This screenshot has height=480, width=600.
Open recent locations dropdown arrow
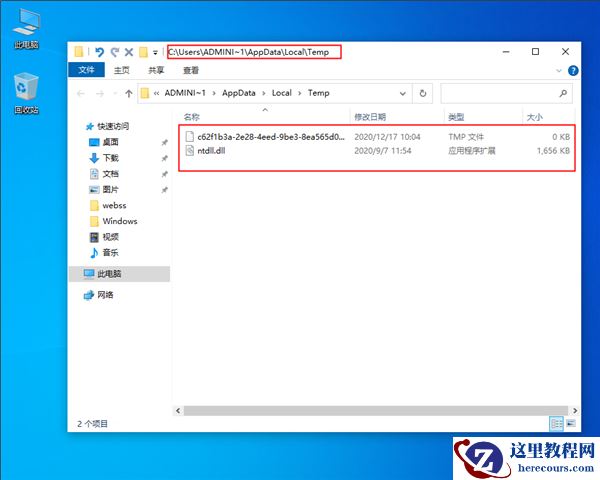114,94
